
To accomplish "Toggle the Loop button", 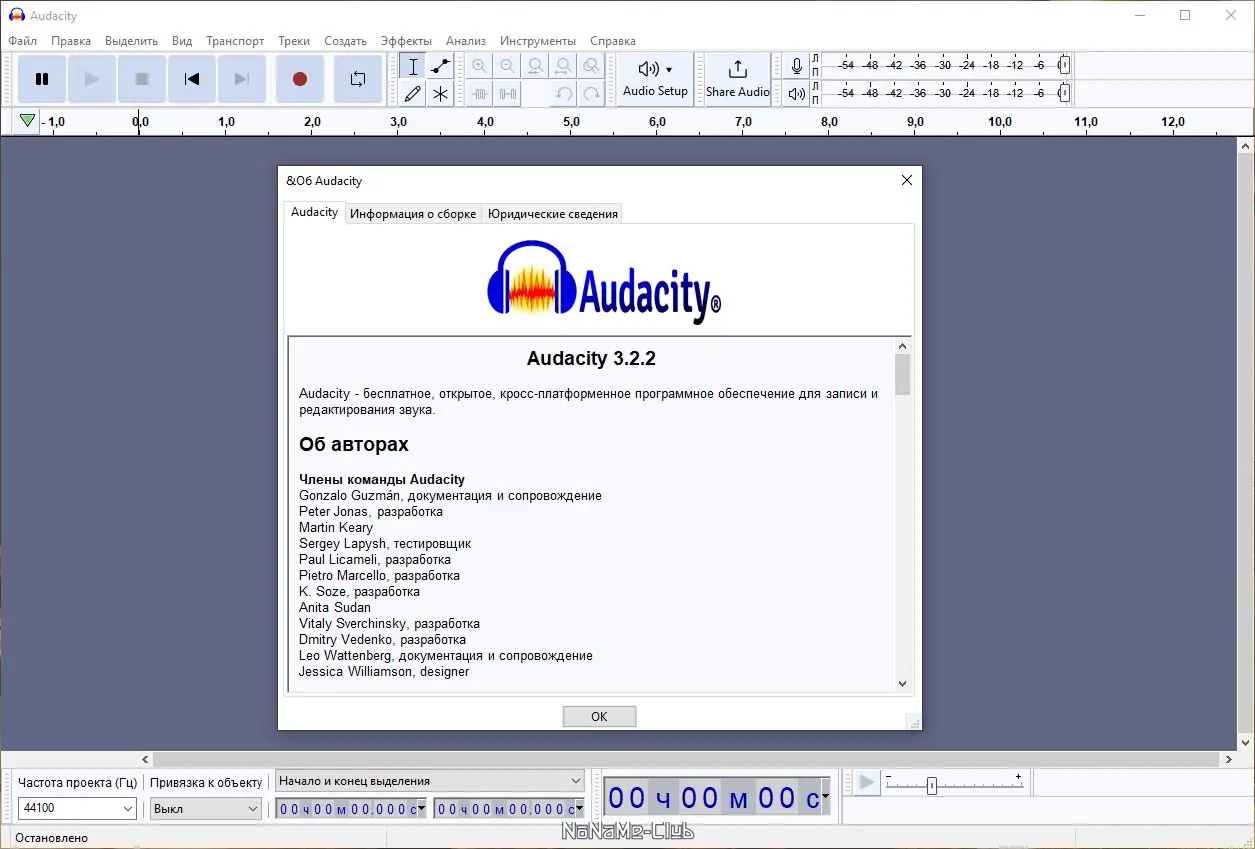I will point(358,79).
